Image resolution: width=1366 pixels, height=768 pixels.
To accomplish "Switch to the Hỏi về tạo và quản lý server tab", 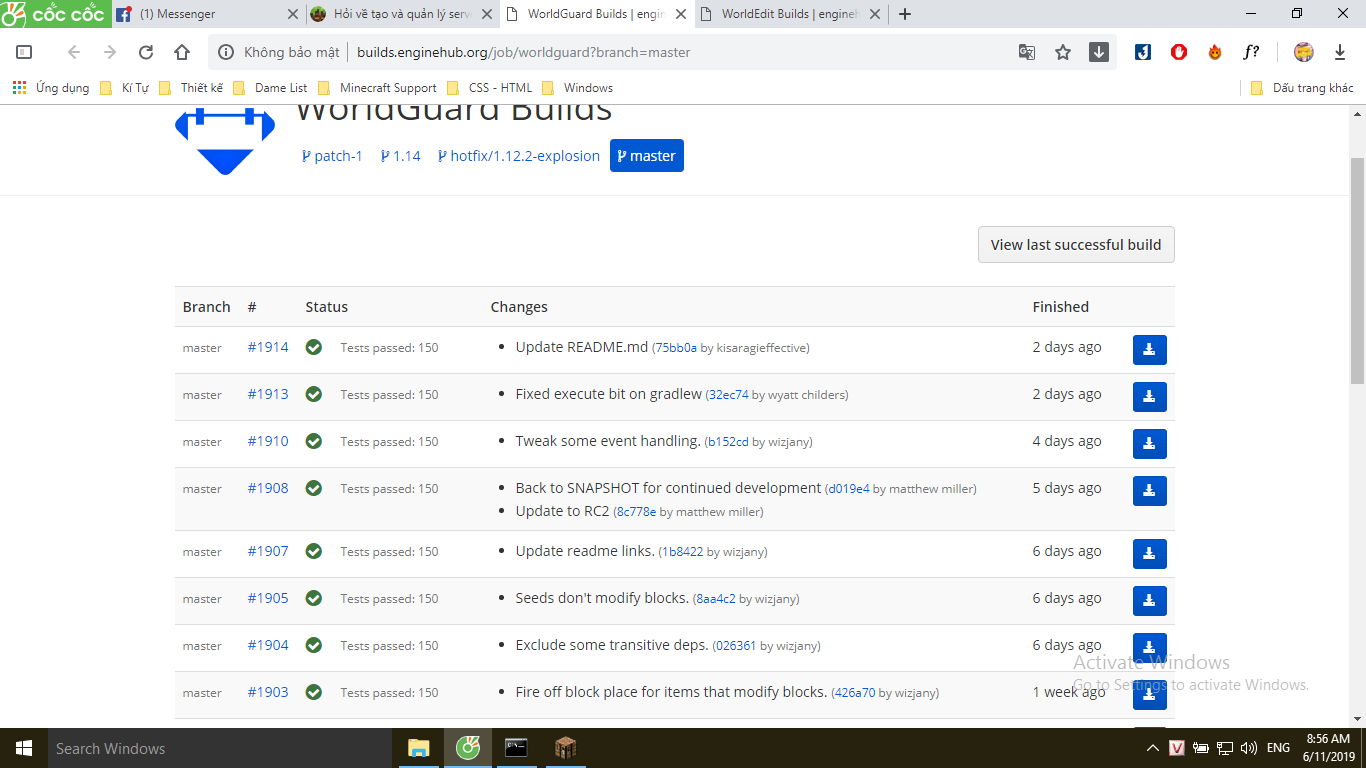I will click(x=401, y=14).
